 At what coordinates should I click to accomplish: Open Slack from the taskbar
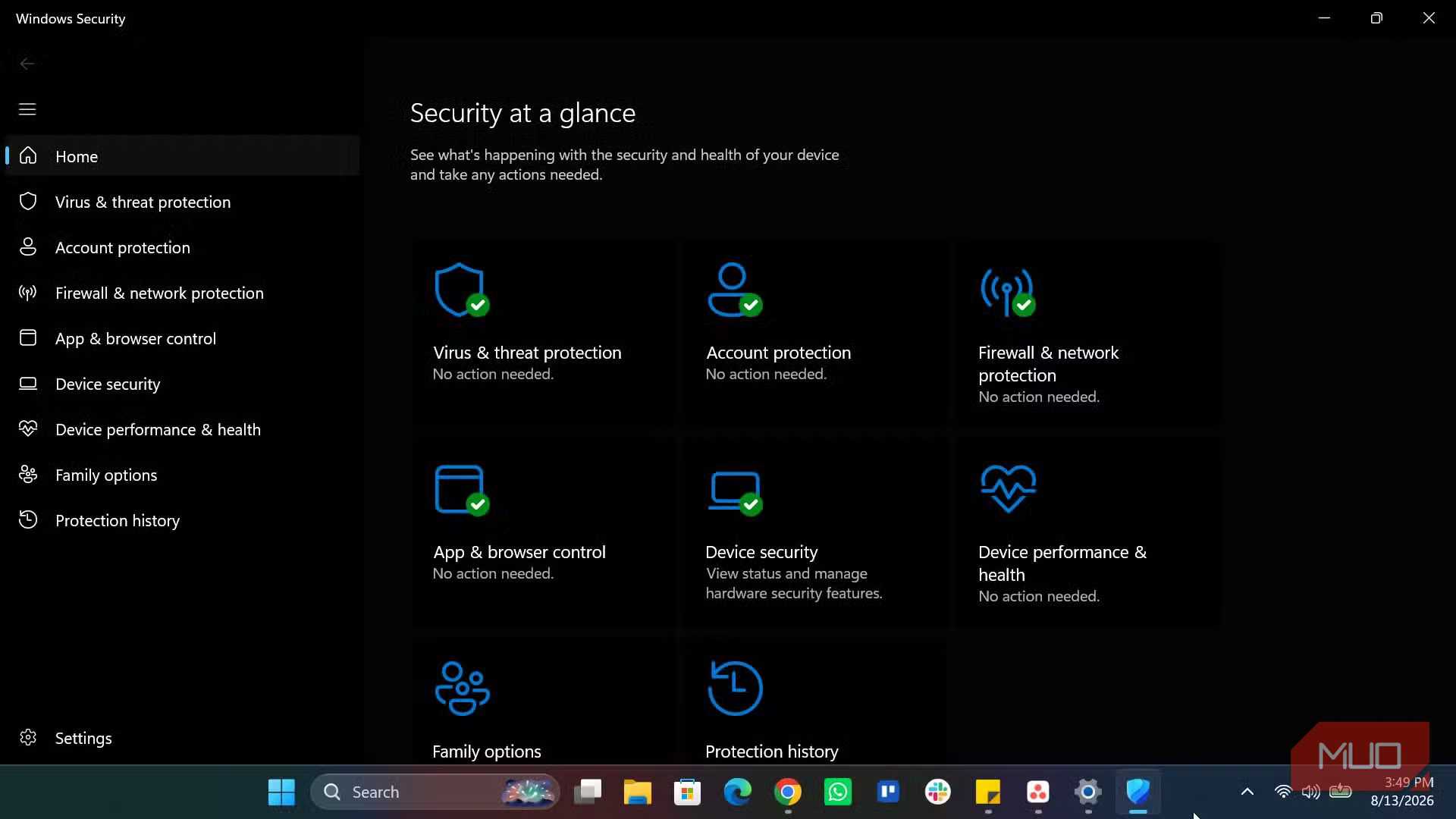pos(937,792)
